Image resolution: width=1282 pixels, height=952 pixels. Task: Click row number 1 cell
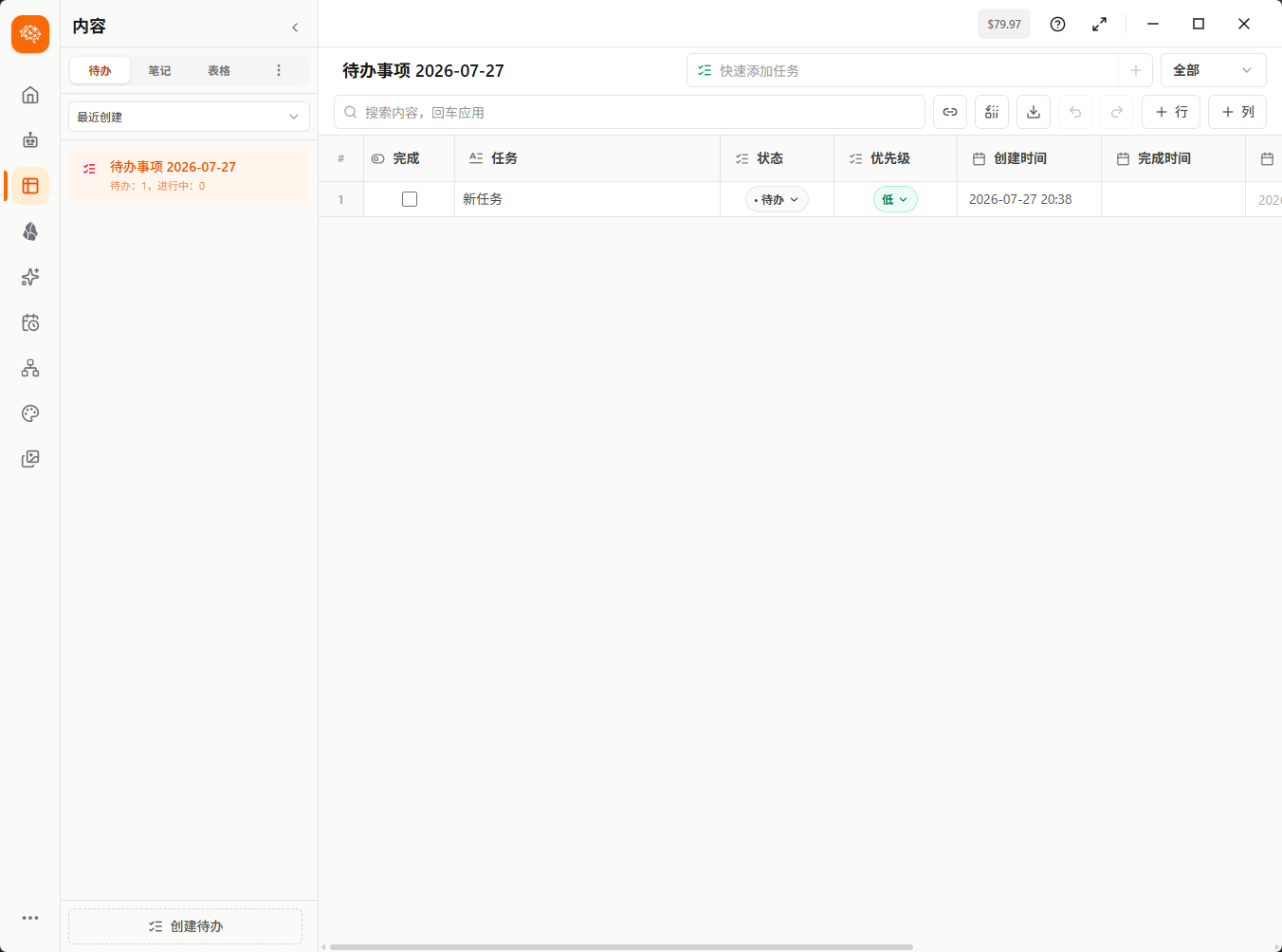[341, 199]
